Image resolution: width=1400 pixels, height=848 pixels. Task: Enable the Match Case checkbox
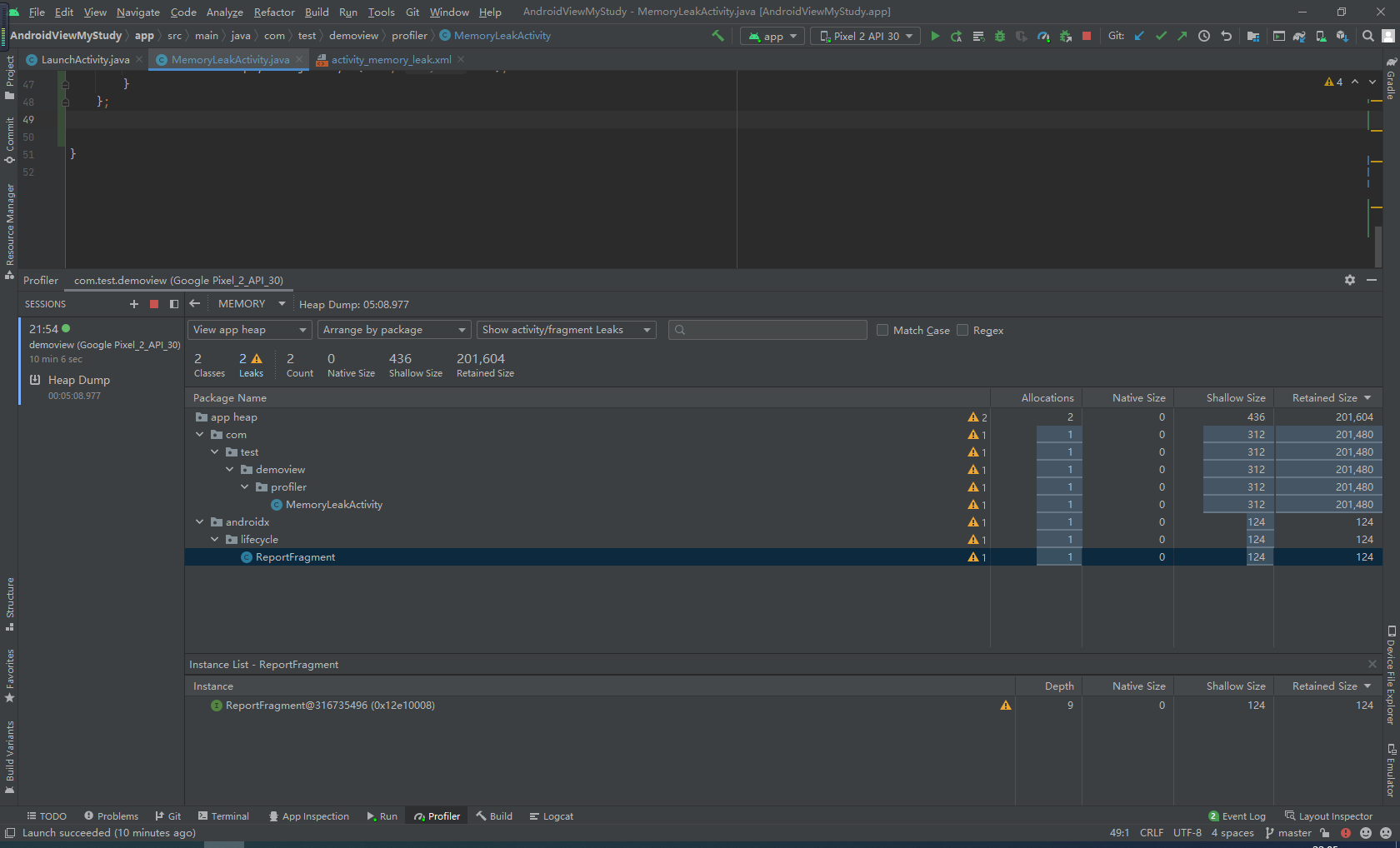point(882,330)
